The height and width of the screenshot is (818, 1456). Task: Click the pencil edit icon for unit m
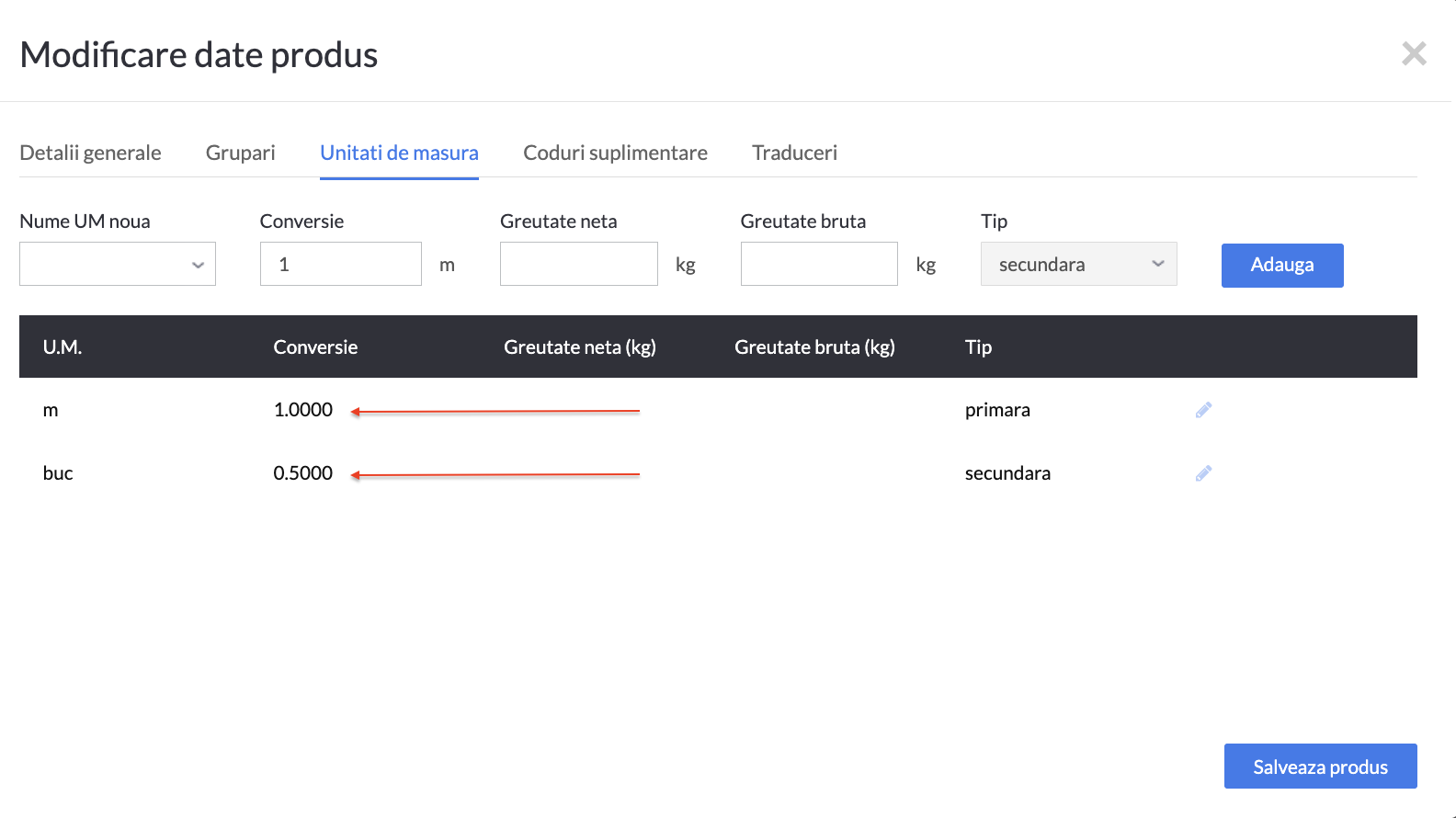pyautogui.click(x=1203, y=410)
